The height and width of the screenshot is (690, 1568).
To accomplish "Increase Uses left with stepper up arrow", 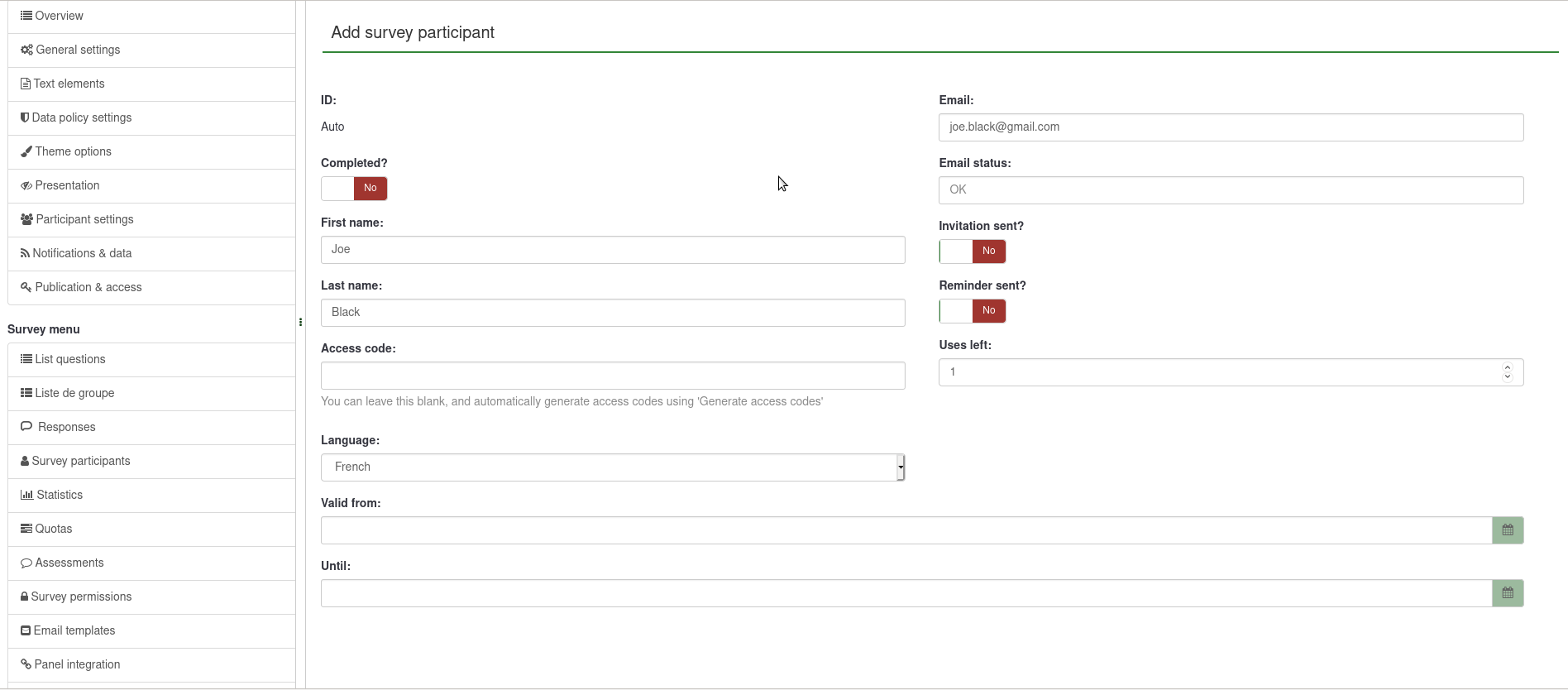I will (1507, 367).
